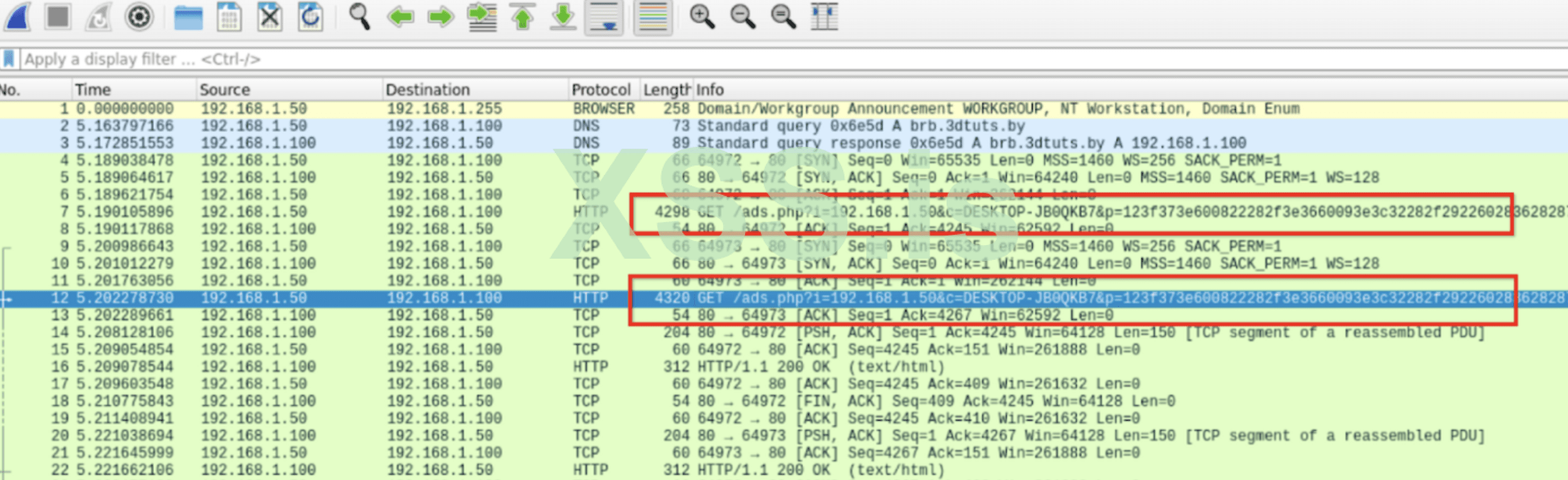Select packet 19 at time 5.211408941

[784, 418]
